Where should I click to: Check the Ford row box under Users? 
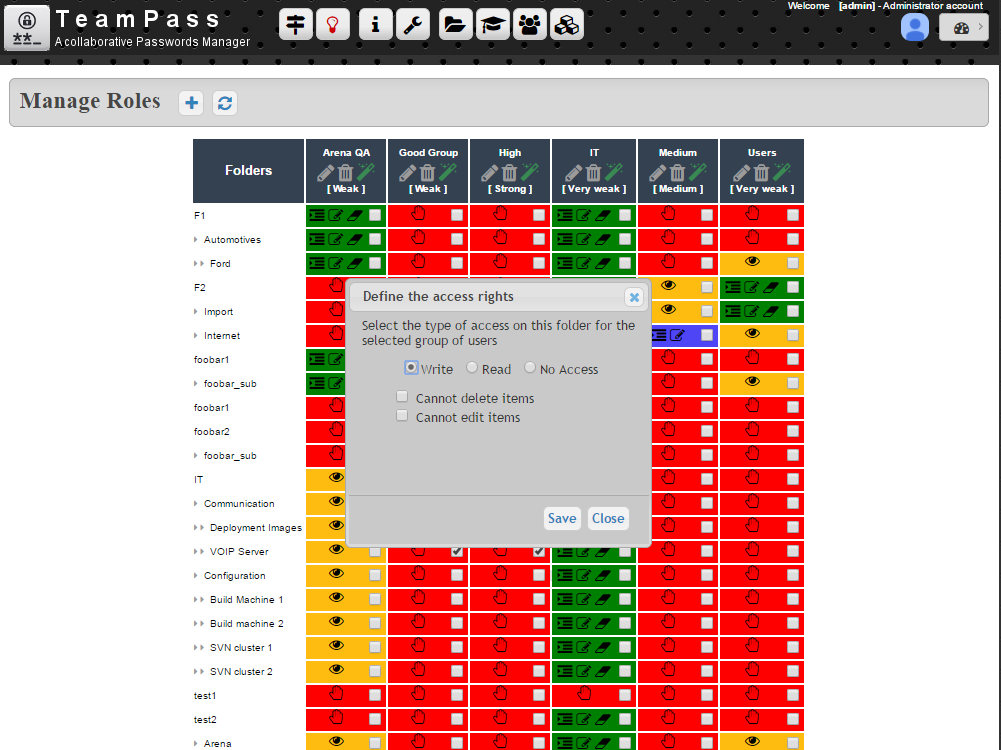point(793,263)
